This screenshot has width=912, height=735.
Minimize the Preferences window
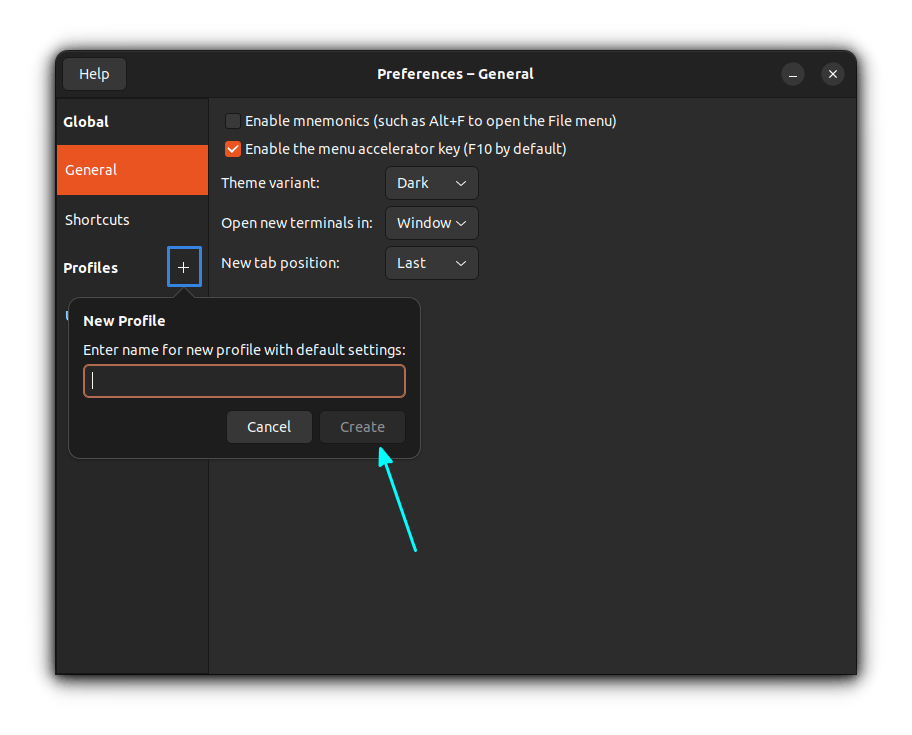792,74
